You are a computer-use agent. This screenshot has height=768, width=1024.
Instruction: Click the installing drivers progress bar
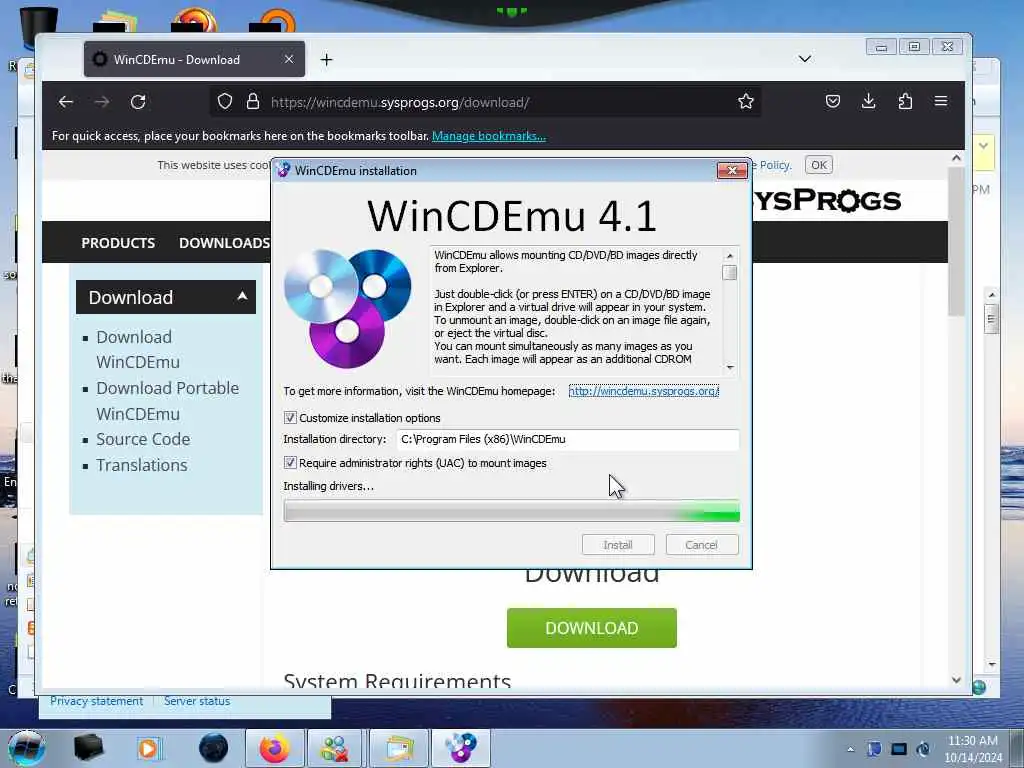click(x=511, y=511)
